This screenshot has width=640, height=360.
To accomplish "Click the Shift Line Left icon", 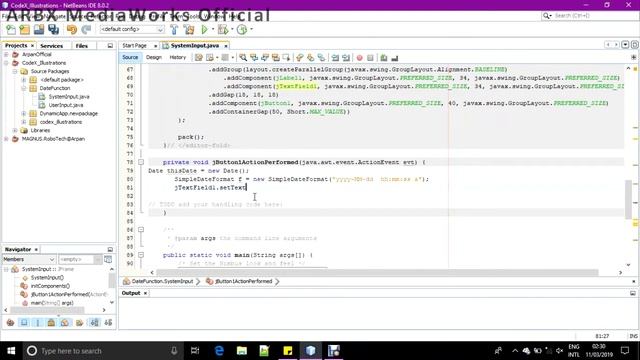I will coord(335,58).
